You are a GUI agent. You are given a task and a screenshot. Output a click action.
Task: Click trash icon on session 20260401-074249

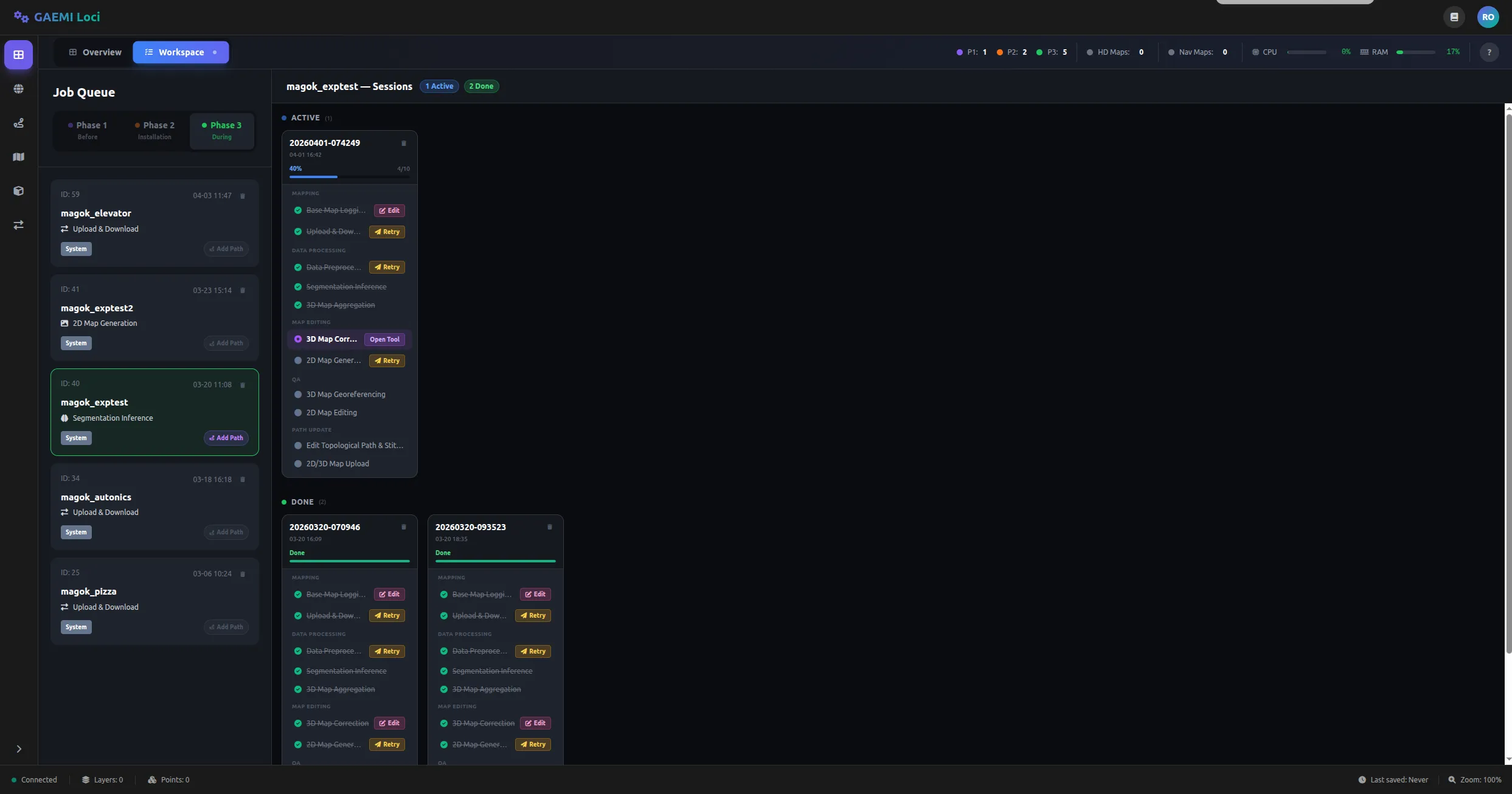click(403, 143)
